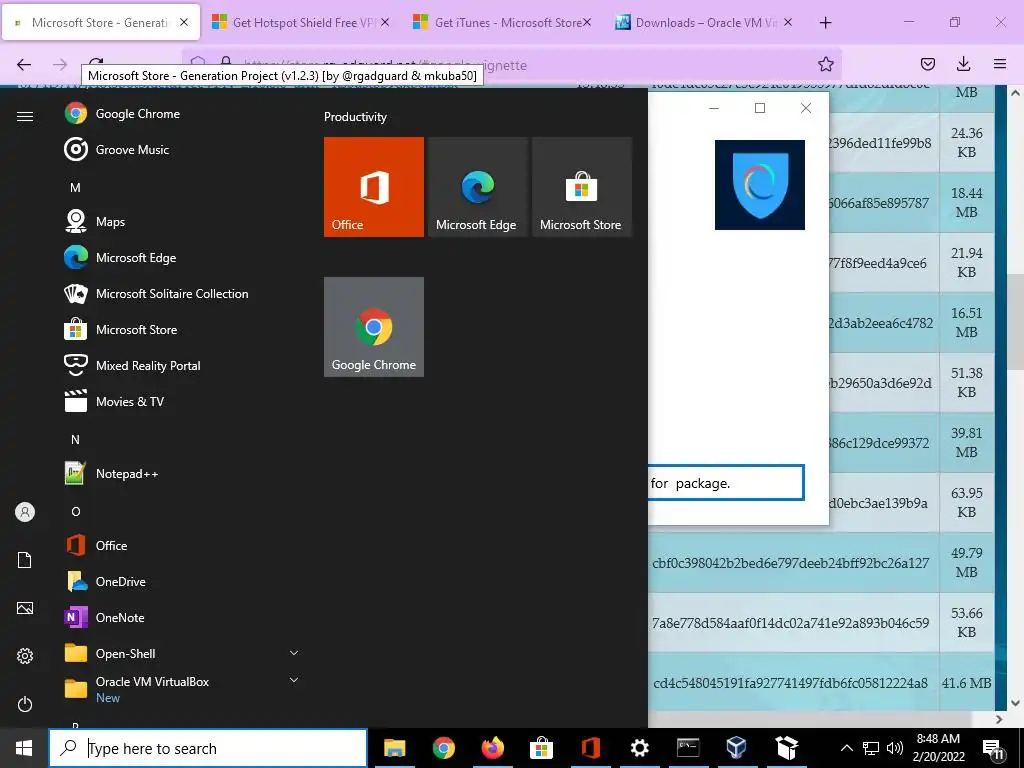This screenshot has width=1024, height=768.
Task: Click the Power icon in Start sidebar
Action: [x=25, y=704]
